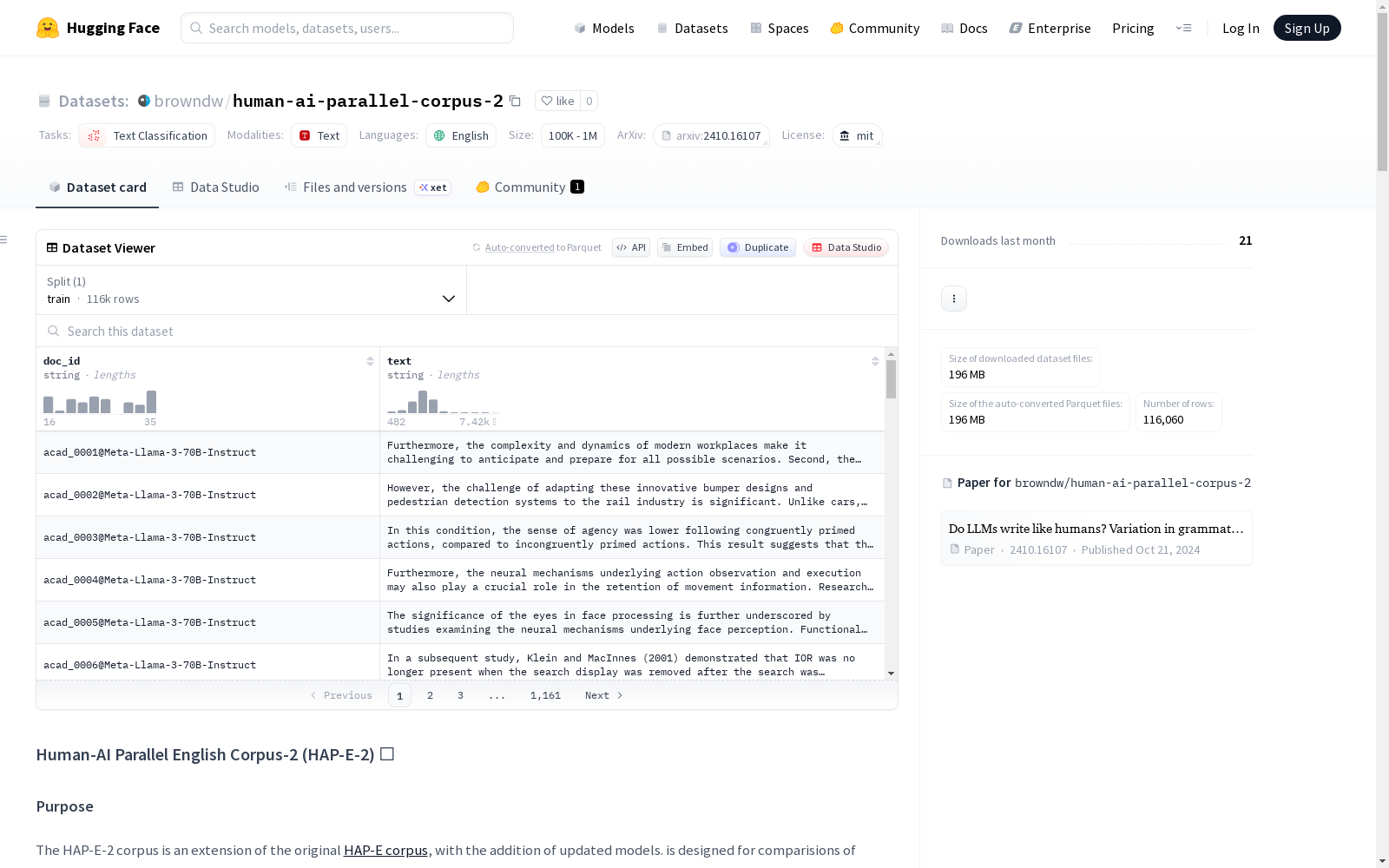Image resolution: width=1389 pixels, height=868 pixels.
Task: Open Datasets in the top navigation
Action: (692, 28)
